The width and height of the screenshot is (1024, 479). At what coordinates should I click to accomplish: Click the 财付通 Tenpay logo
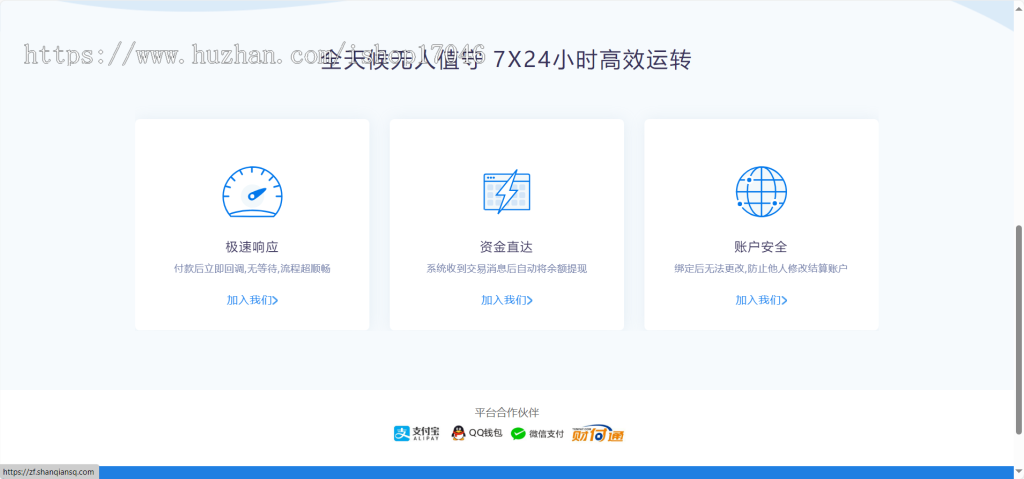597,433
